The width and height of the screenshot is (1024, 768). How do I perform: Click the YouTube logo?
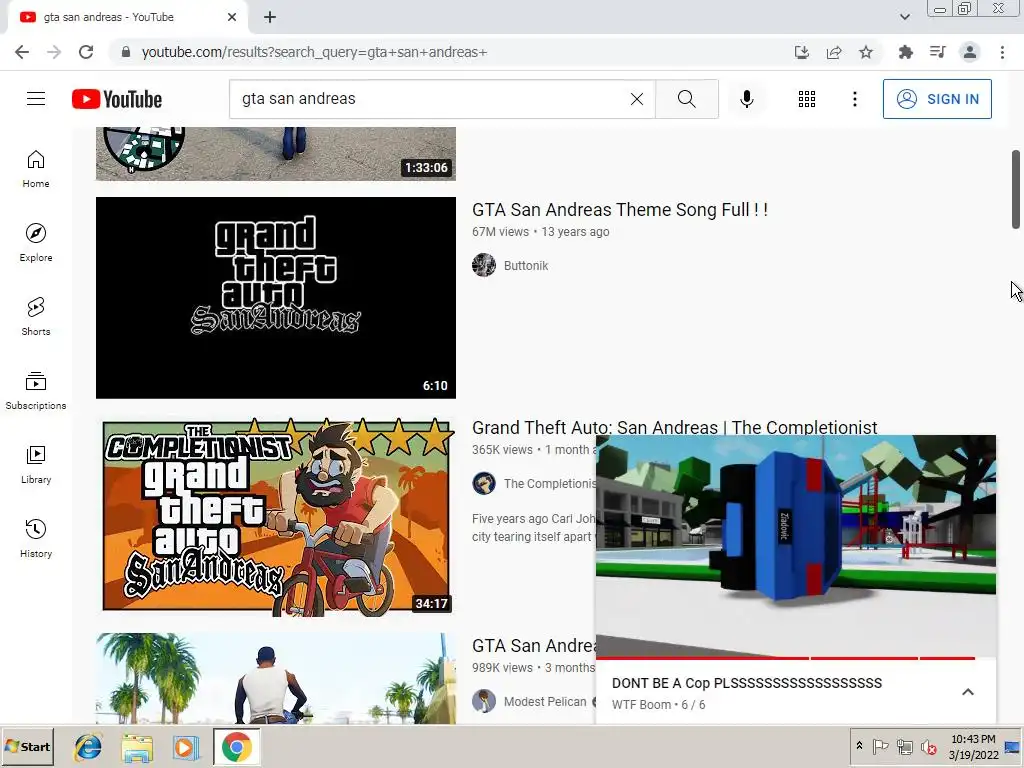117,99
